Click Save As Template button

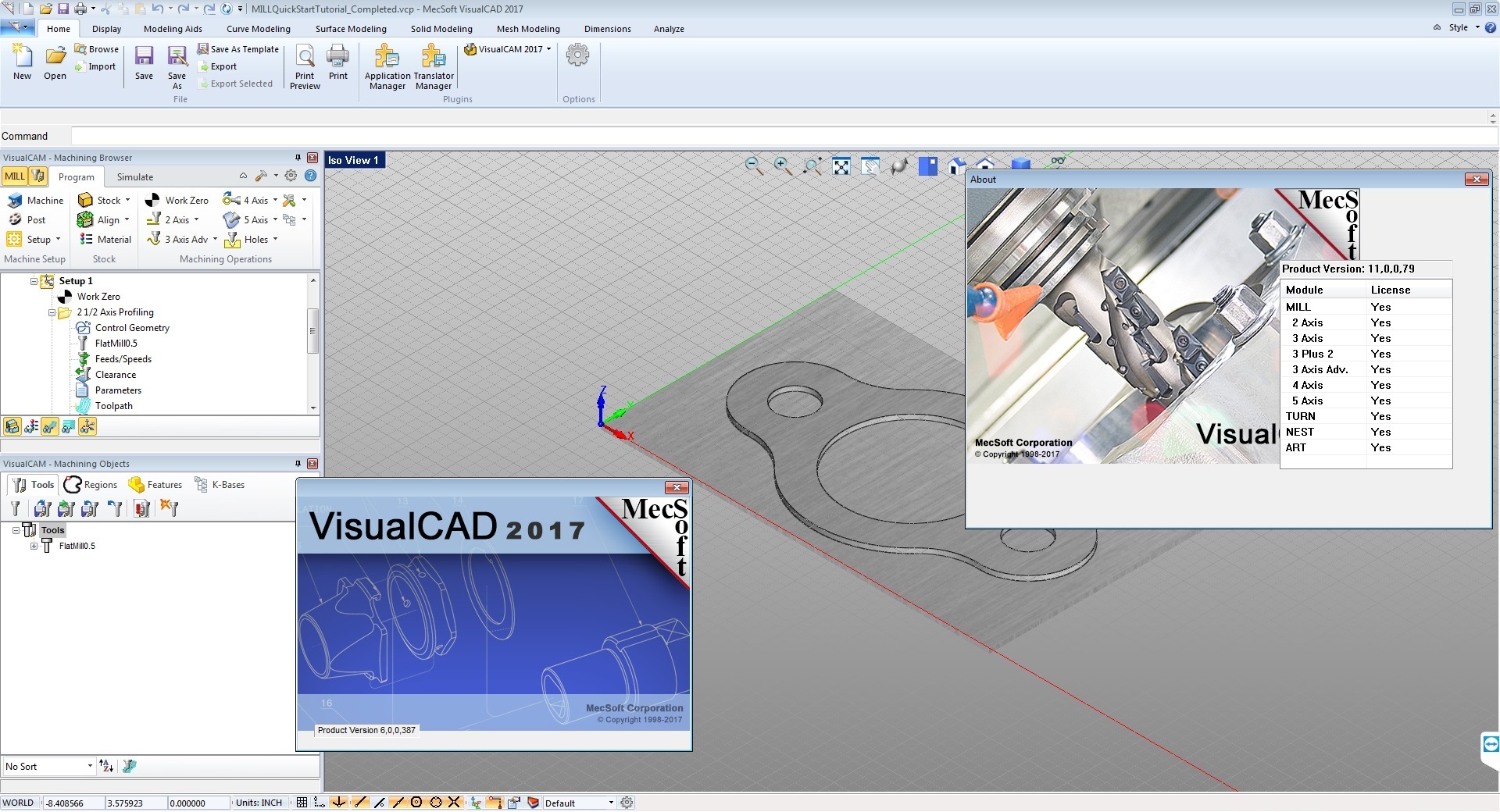pyautogui.click(x=238, y=49)
